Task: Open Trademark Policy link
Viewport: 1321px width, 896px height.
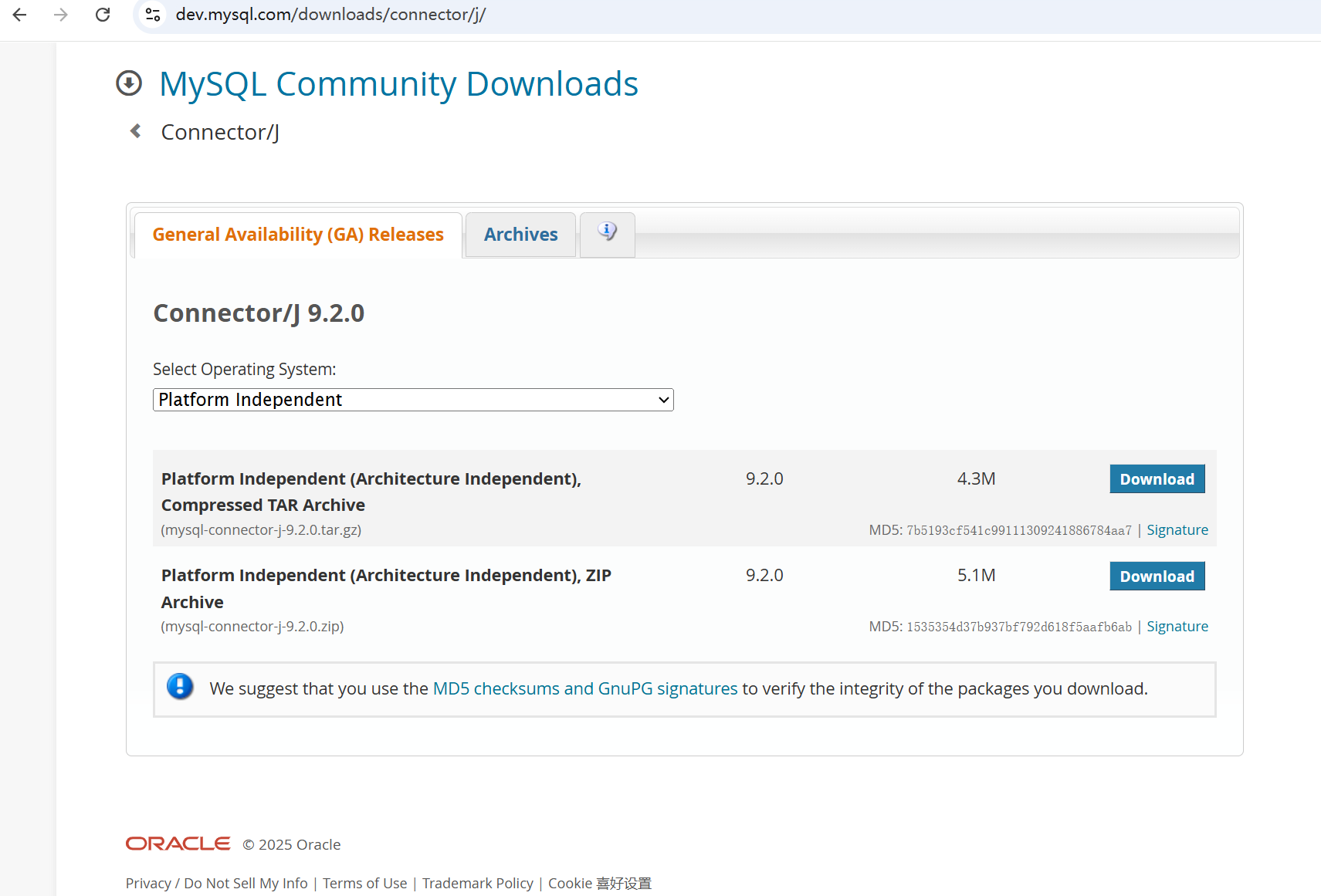Action: click(478, 883)
